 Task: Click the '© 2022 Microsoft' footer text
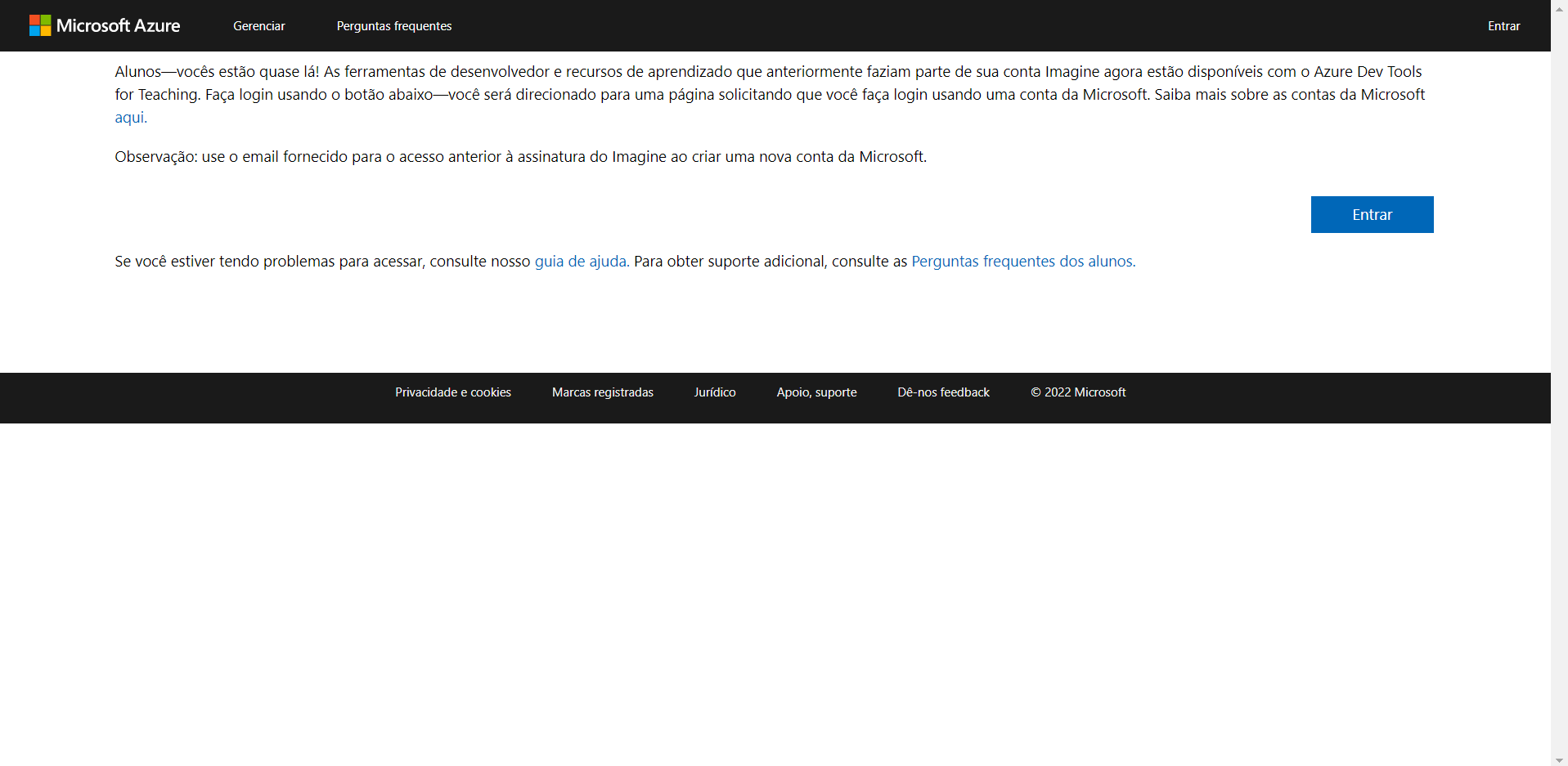[1078, 392]
